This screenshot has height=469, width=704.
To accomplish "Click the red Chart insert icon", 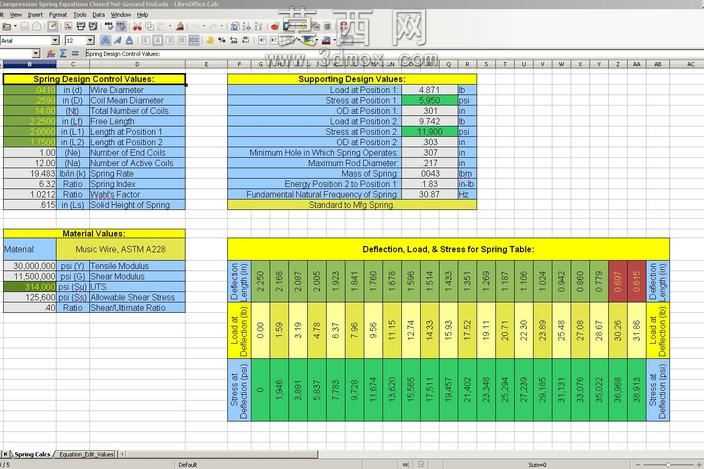I will pos(274,27).
